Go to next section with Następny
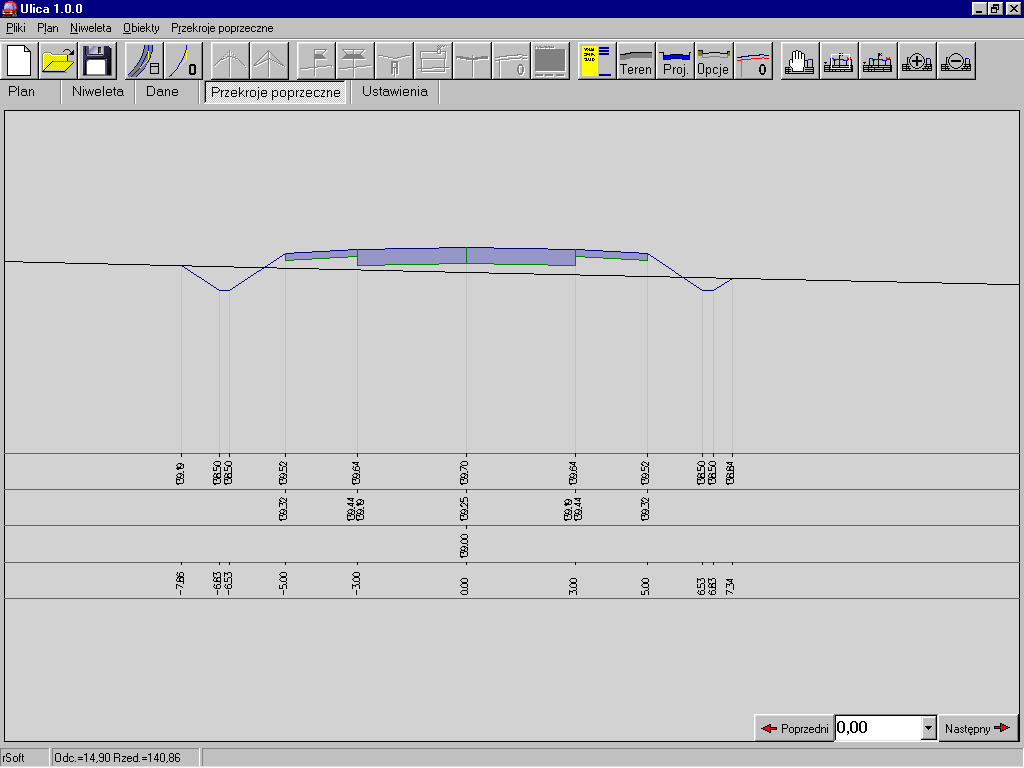This screenshot has height=768, width=1024. point(977,728)
